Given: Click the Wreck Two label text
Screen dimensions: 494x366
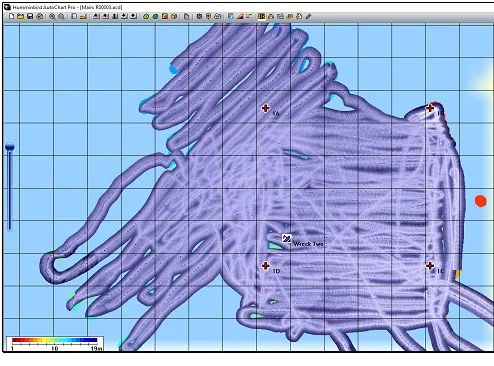Looking at the screenshot, I should click(x=308, y=244).
